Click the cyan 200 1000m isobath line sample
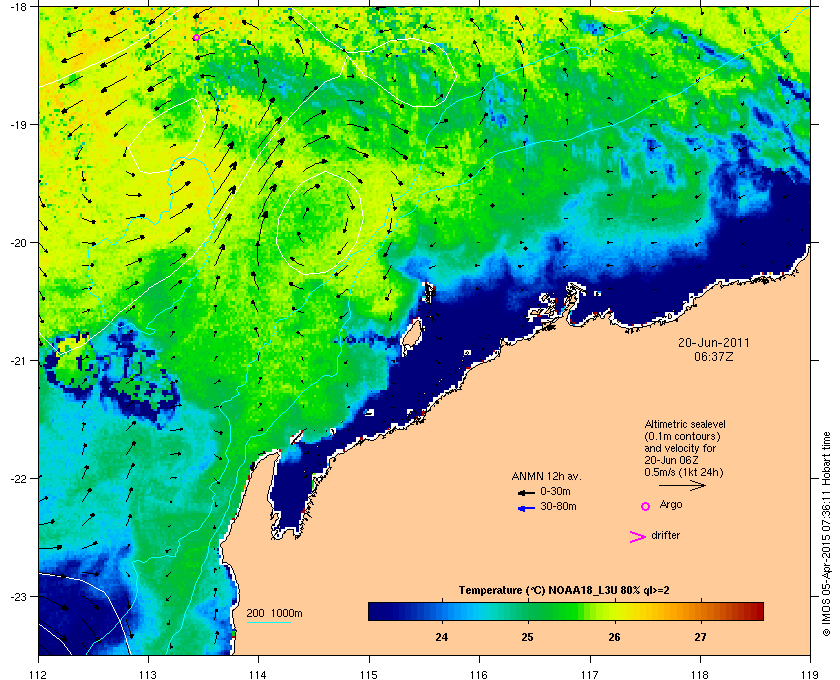The width and height of the screenshot is (840, 680). click(x=268, y=623)
